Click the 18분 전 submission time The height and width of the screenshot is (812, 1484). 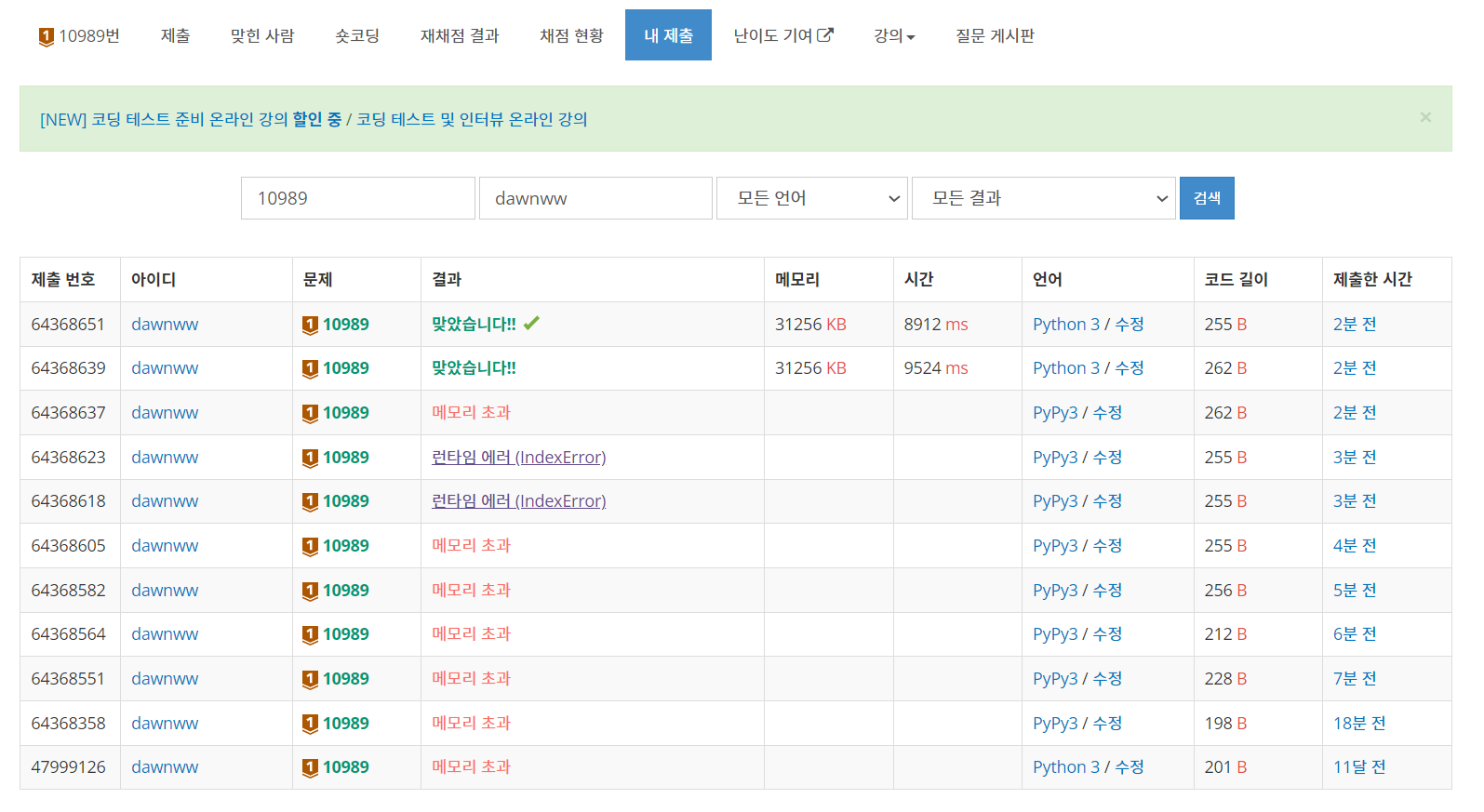(1359, 724)
